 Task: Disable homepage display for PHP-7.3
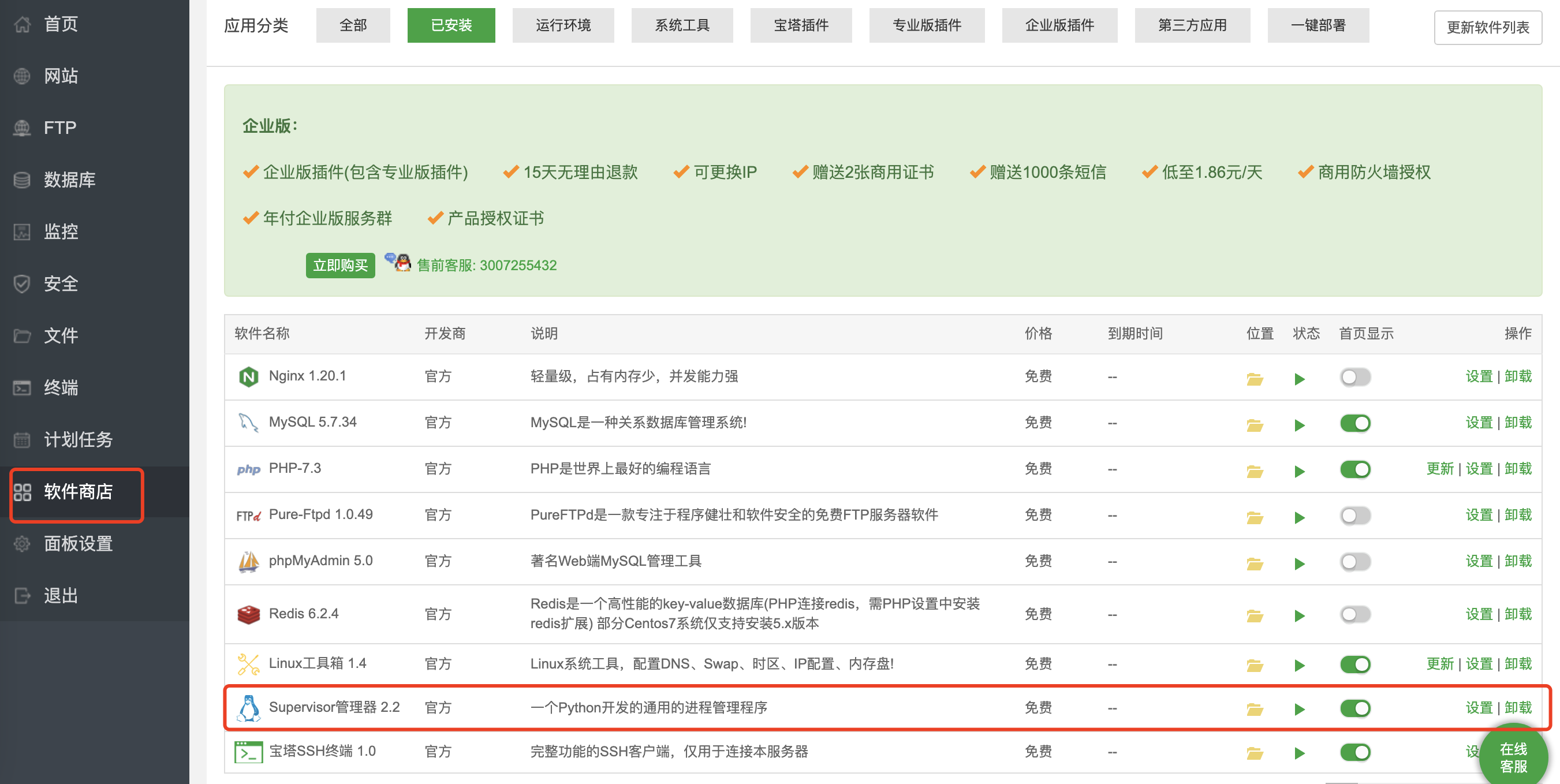click(x=1355, y=469)
